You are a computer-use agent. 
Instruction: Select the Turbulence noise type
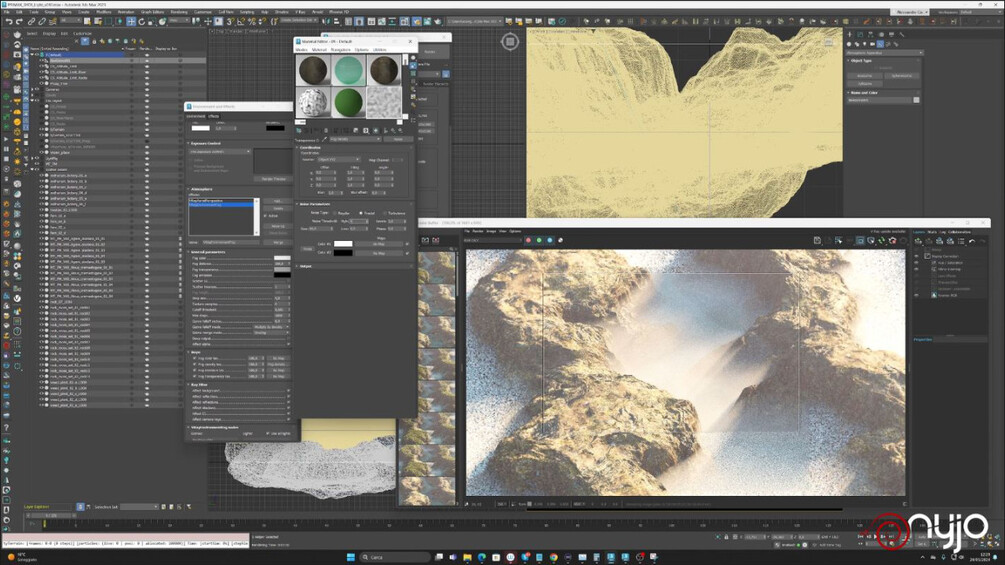click(x=385, y=213)
